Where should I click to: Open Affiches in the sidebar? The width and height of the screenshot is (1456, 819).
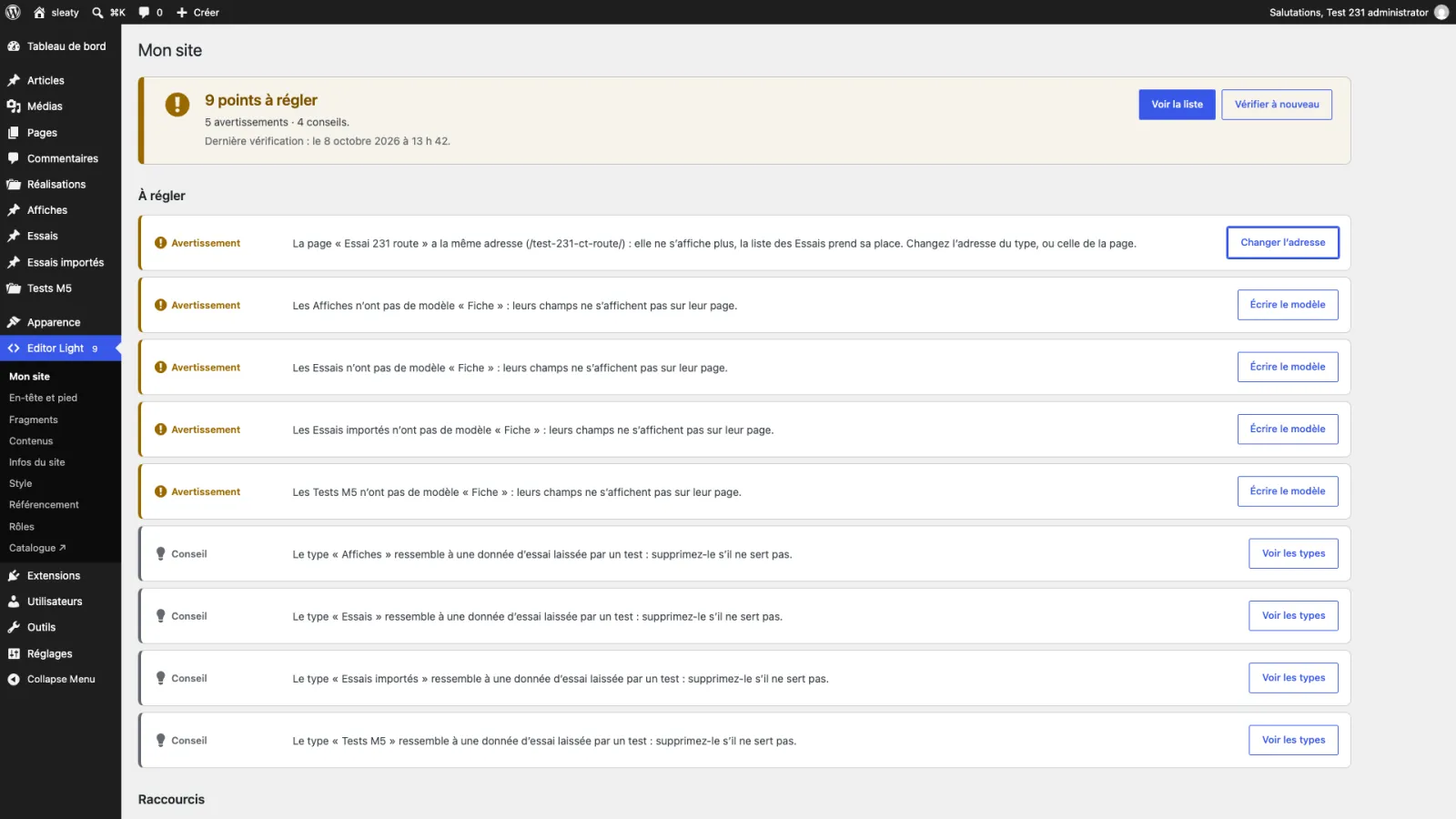click(60, 210)
